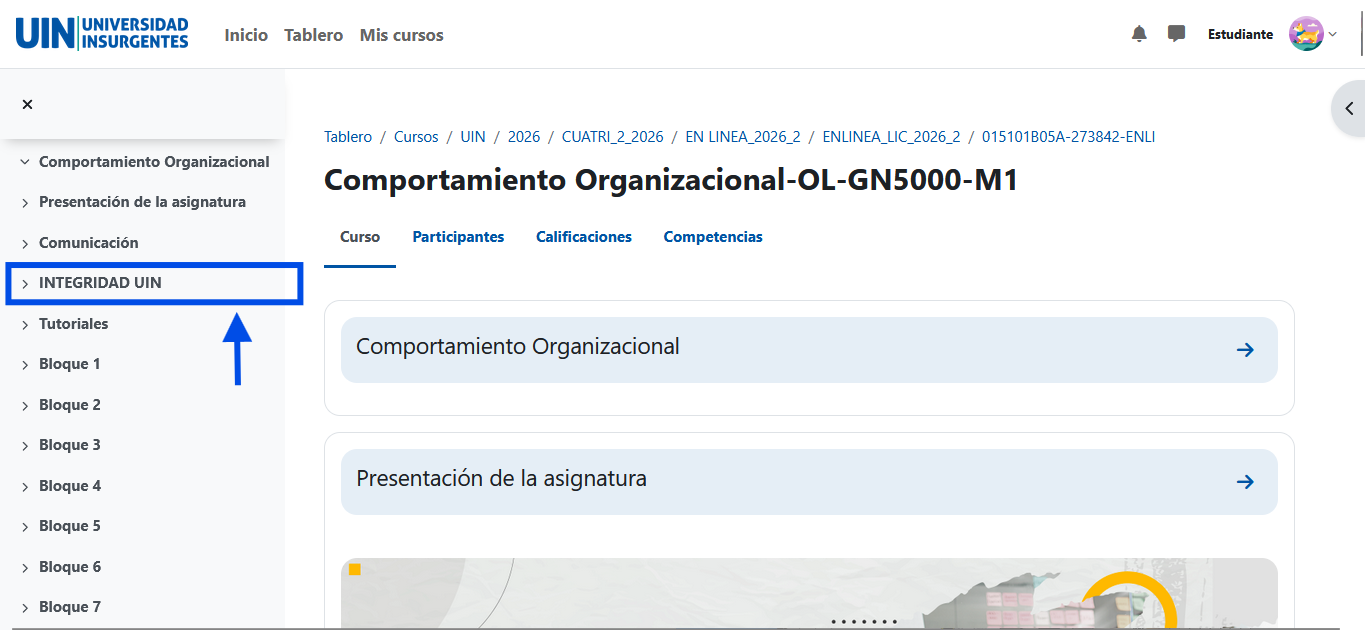Click the Universidad Insurgentes logo
Image resolution: width=1365 pixels, height=630 pixels.
(102, 34)
